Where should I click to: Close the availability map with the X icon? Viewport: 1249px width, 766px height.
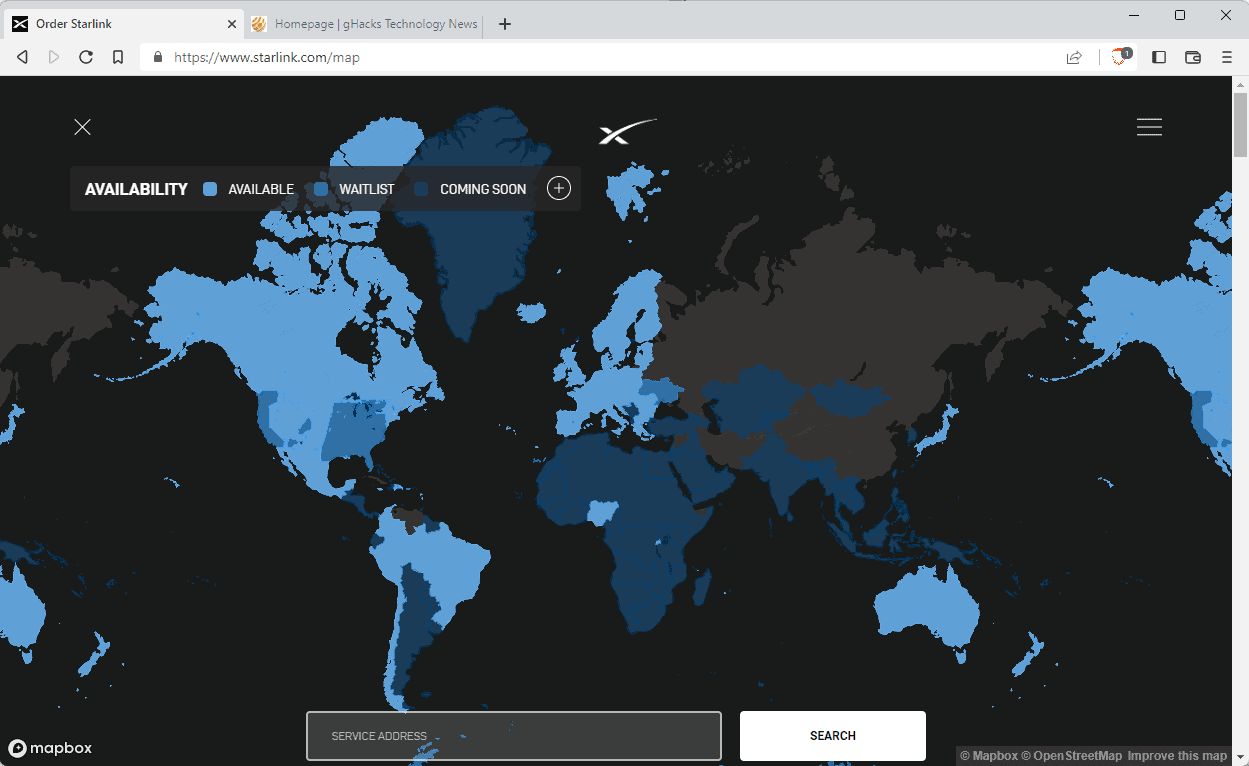(x=82, y=127)
